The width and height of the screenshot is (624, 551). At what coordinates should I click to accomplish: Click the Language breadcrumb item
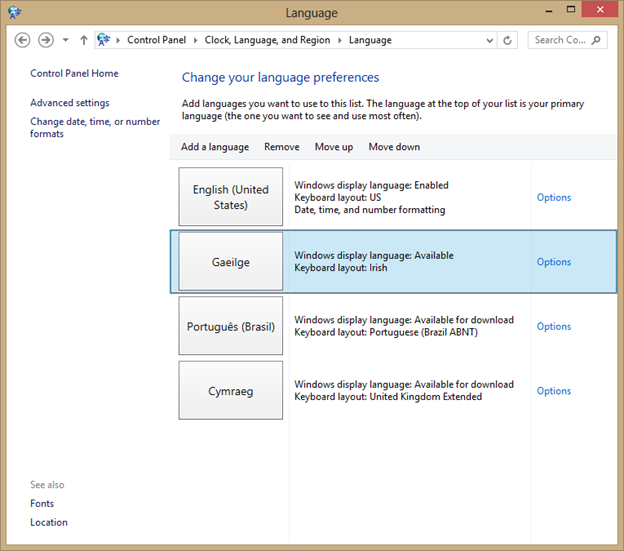[x=370, y=40]
